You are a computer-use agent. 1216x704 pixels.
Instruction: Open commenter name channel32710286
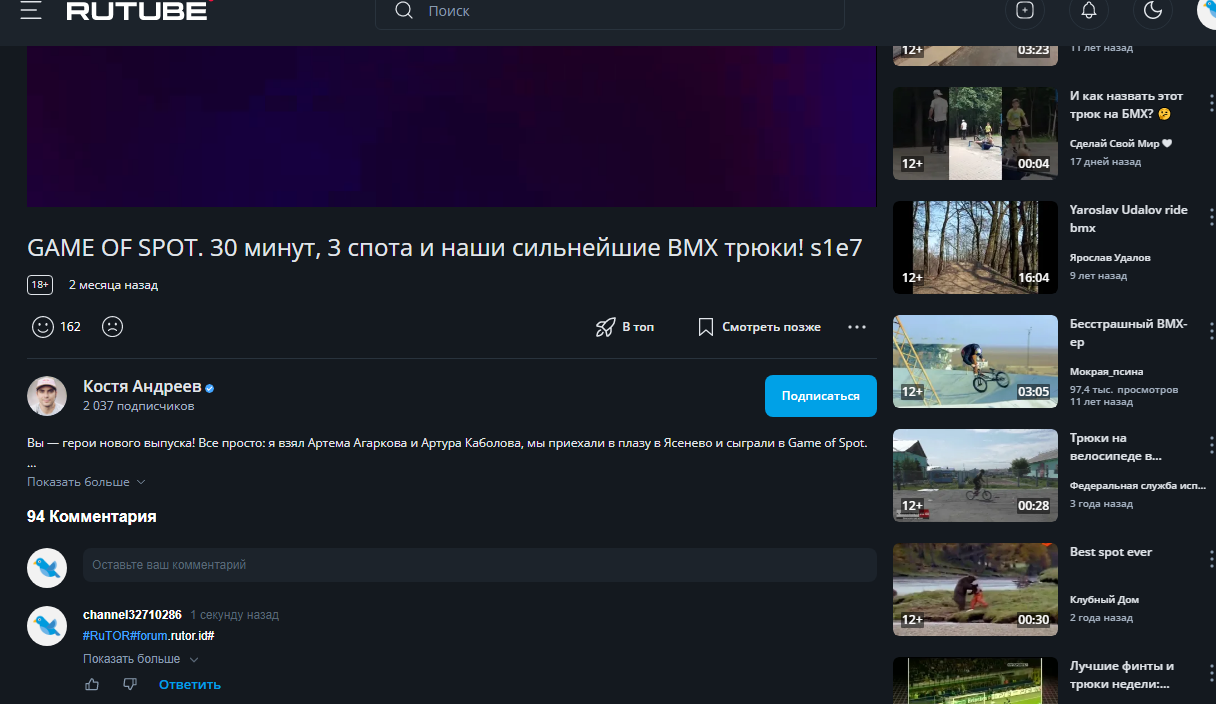pos(132,615)
